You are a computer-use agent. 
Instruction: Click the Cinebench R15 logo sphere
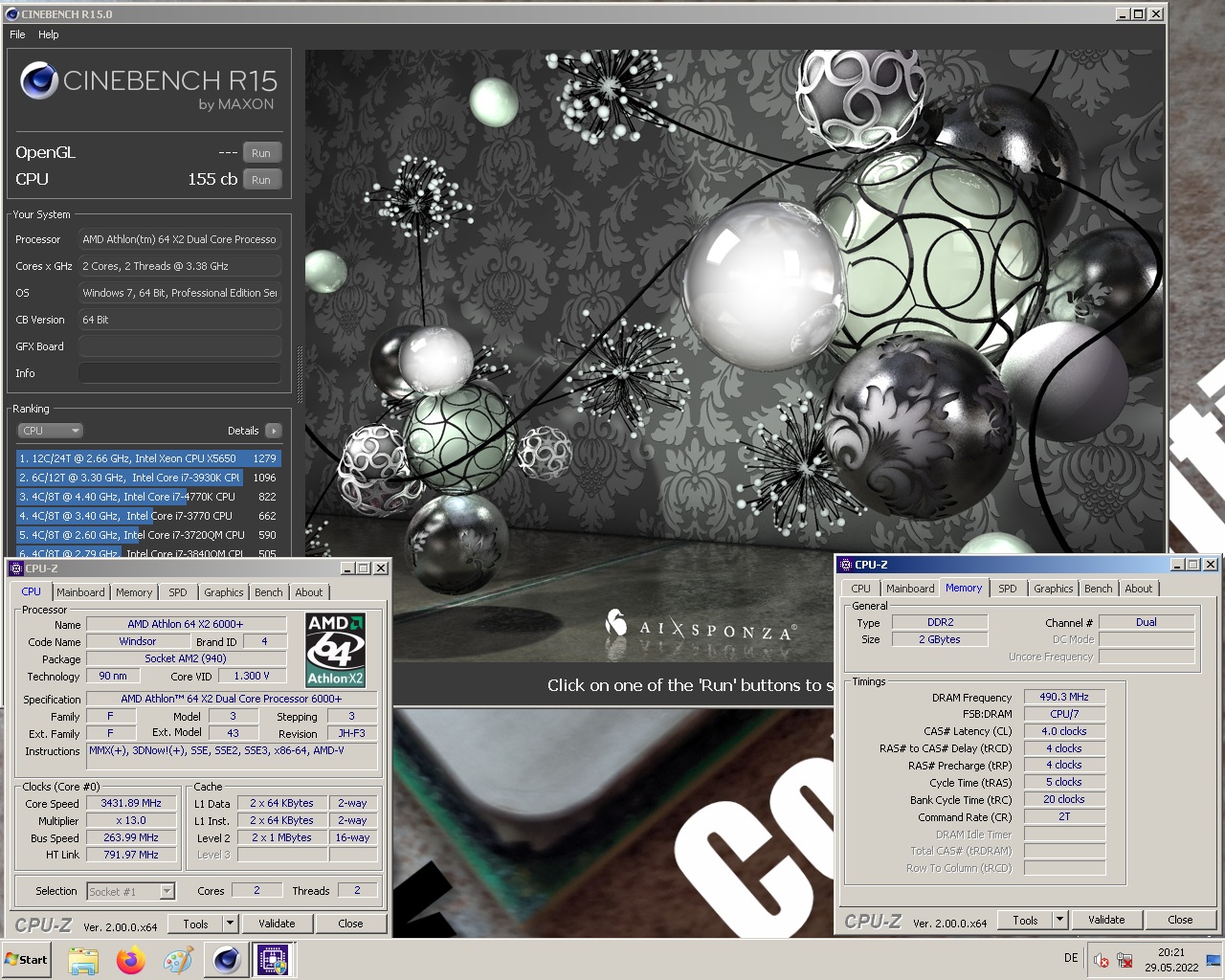(x=39, y=80)
